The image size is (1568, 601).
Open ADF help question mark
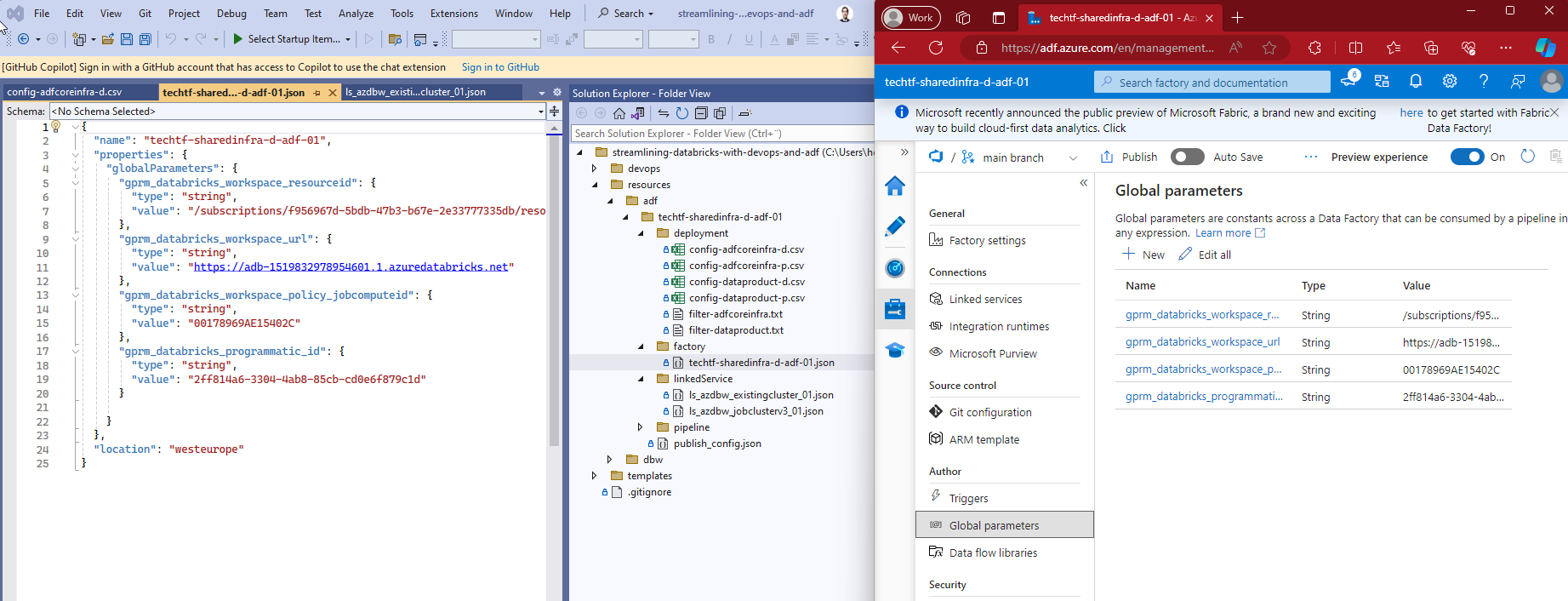tap(1484, 82)
